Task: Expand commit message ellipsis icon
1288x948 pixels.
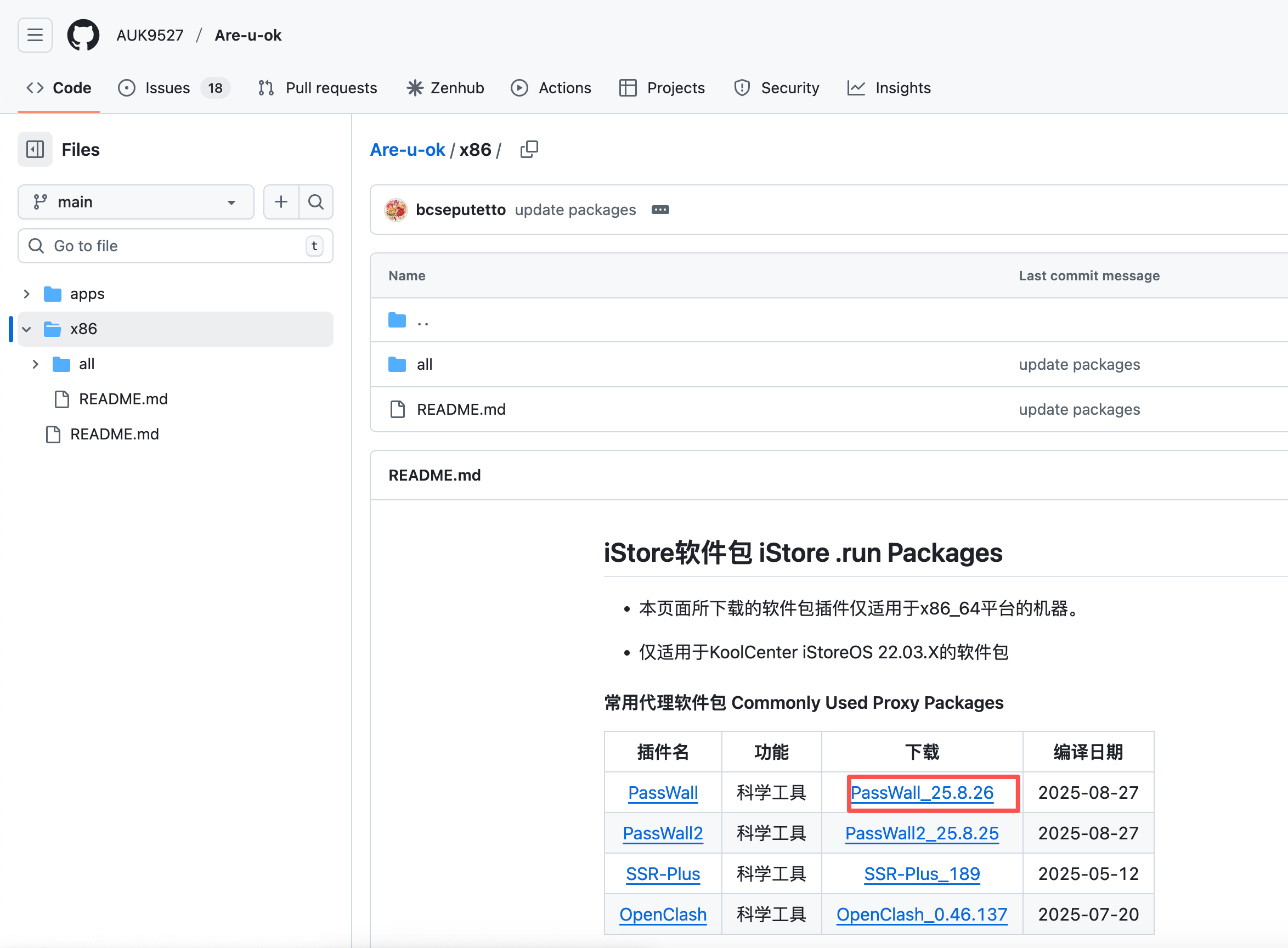Action: click(x=660, y=210)
